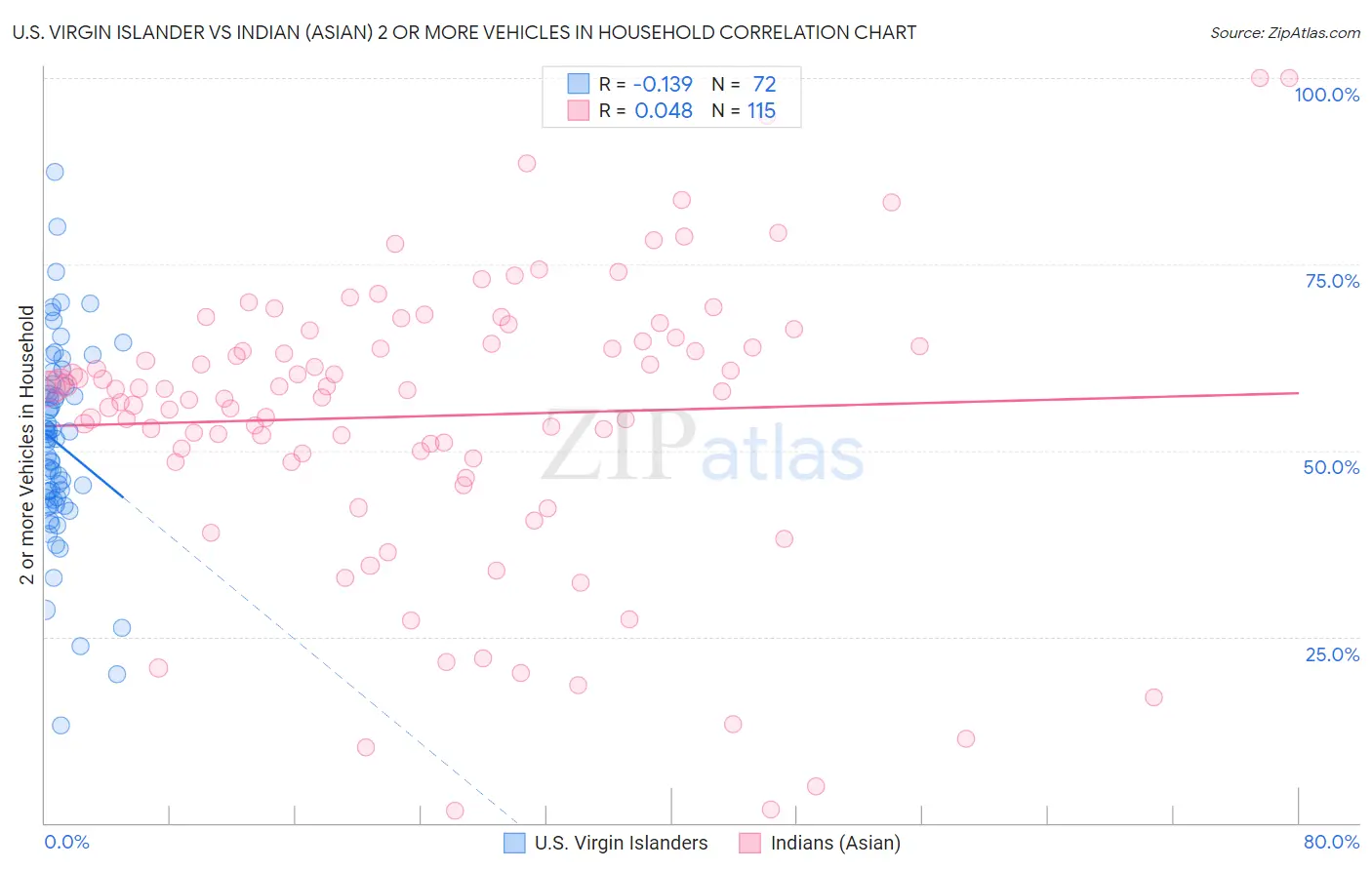Click the 2 or more Vehicles axis title
The image size is (1372, 870).
pos(27,446)
